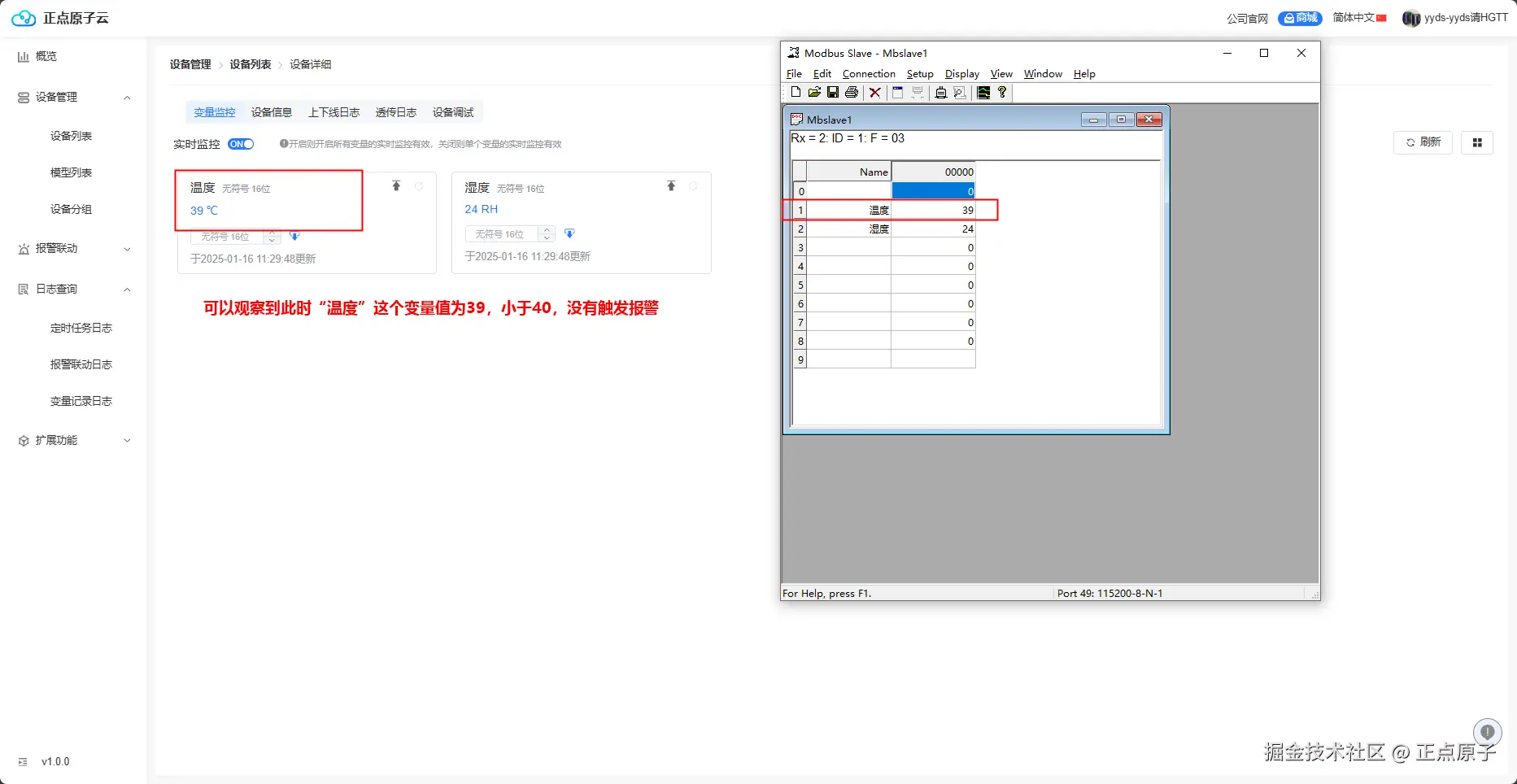Open 概览 overview in sidebar

pos(37,56)
